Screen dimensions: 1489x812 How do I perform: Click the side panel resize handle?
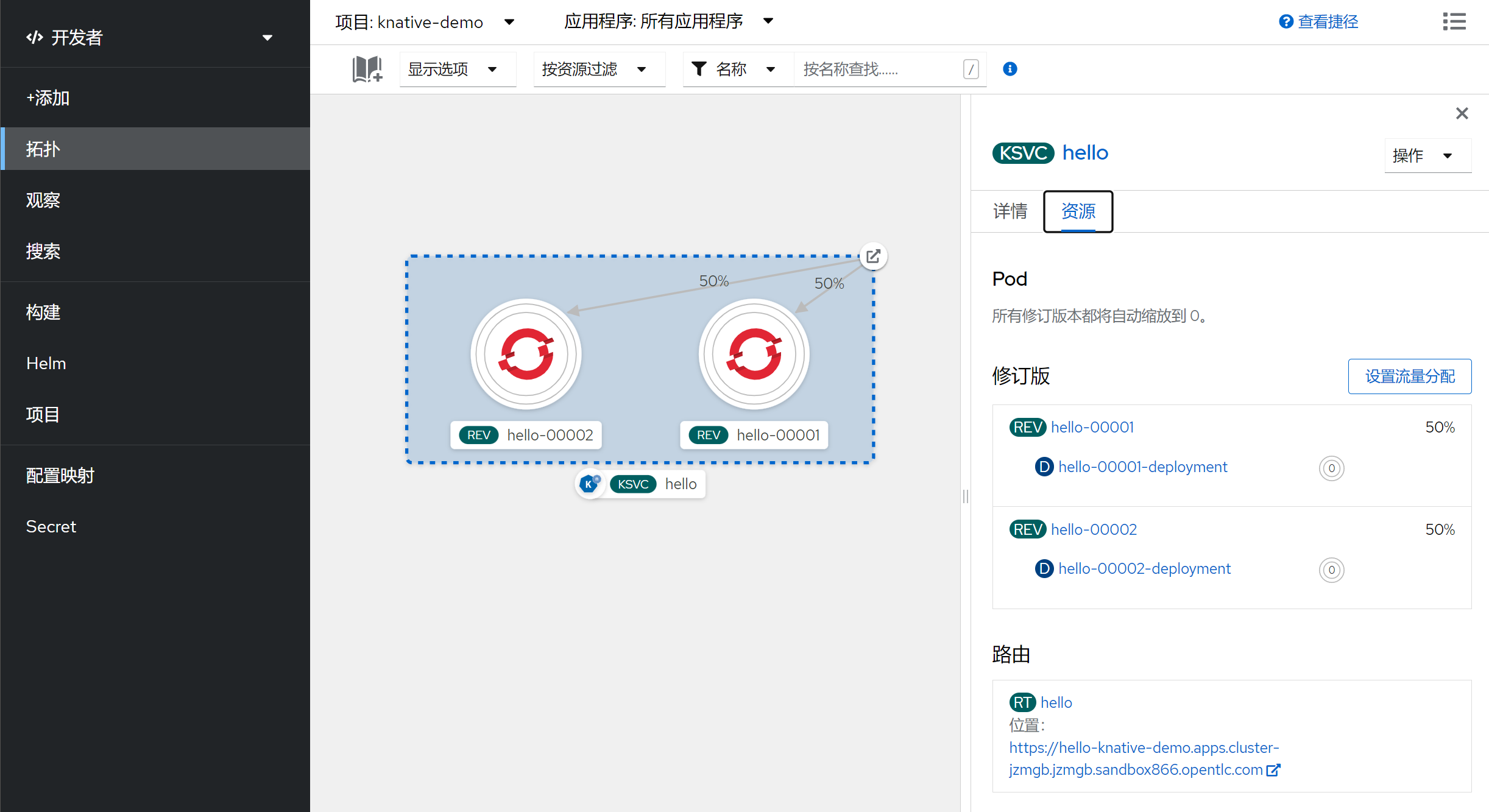pos(966,496)
